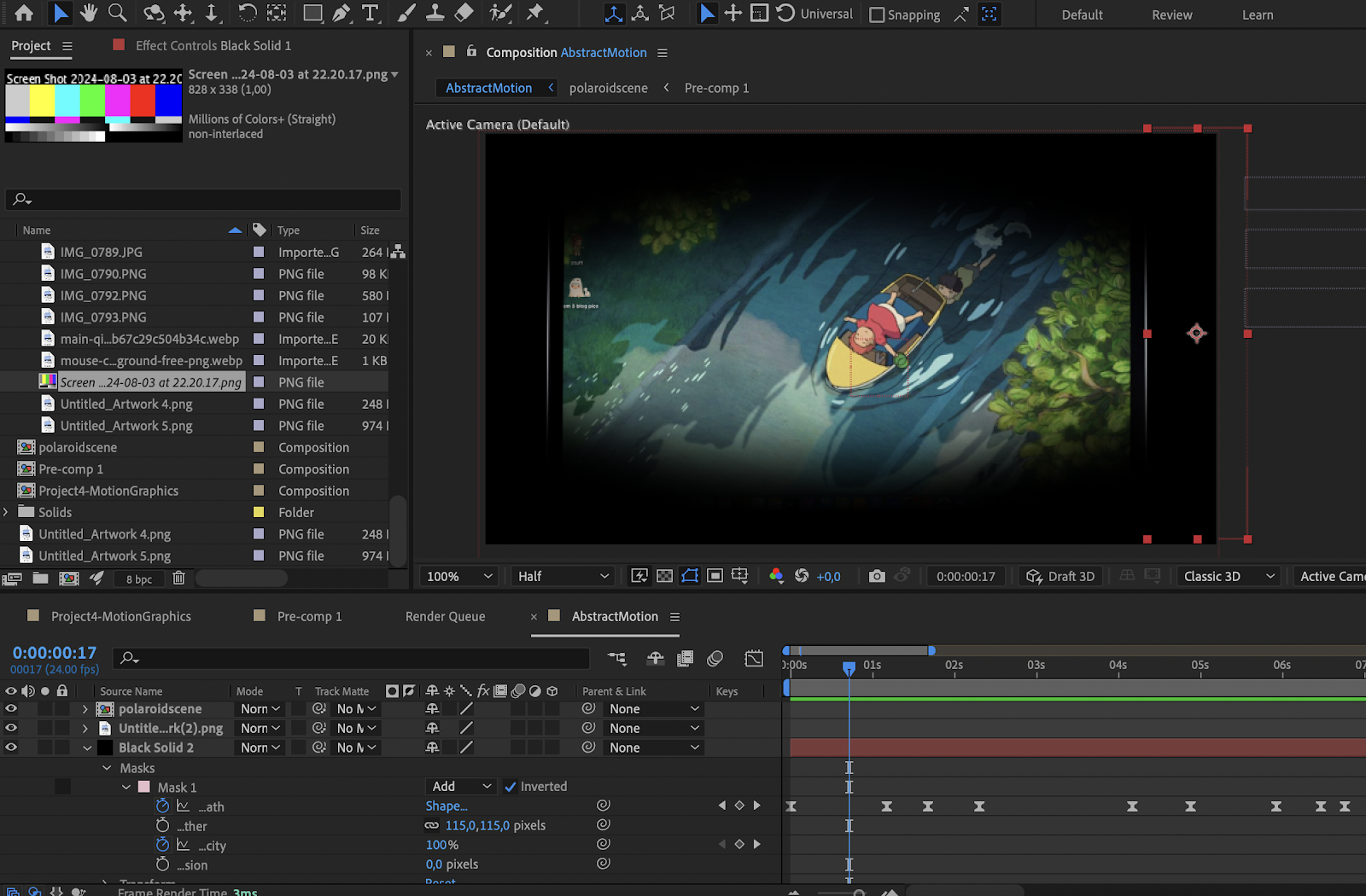
Task: Go to the Home screen icon
Action: point(24,14)
